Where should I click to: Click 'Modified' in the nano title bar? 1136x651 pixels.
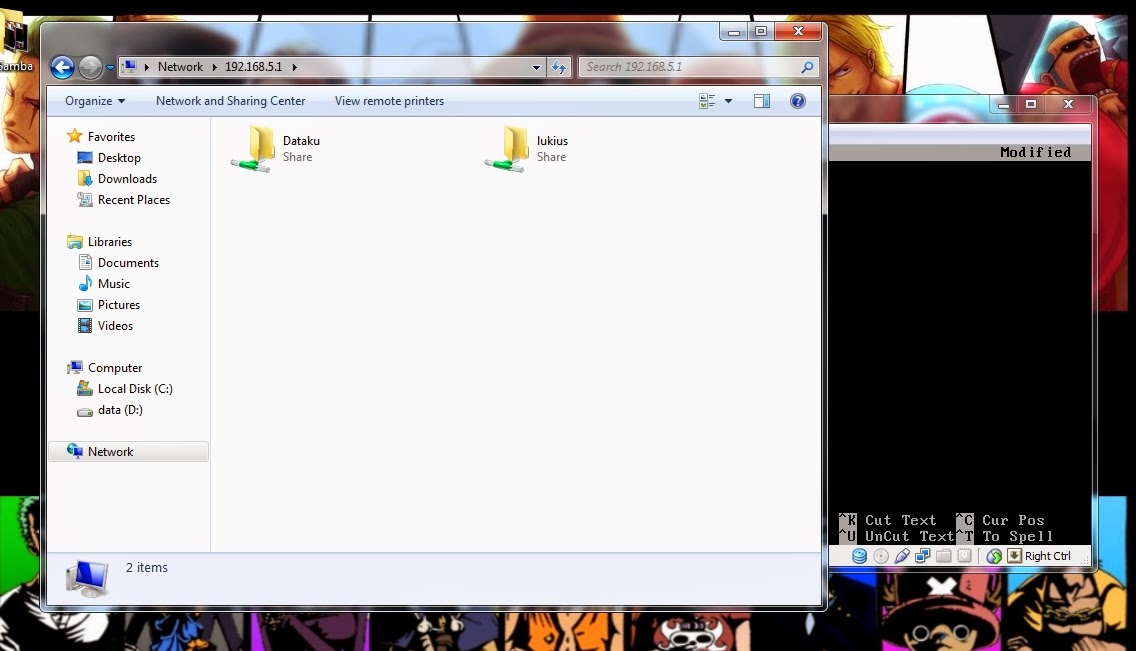tap(1035, 152)
